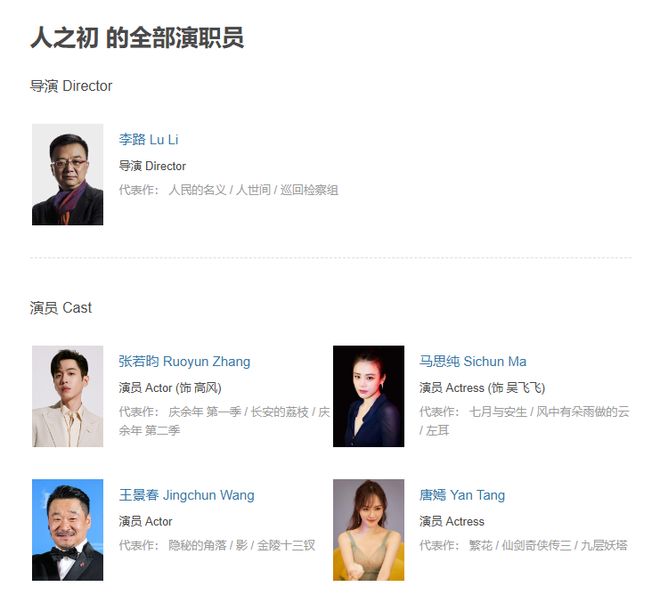Open the photo thumbnail beside 李路 Lu Li
The image size is (660, 595).
pos(67,174)
